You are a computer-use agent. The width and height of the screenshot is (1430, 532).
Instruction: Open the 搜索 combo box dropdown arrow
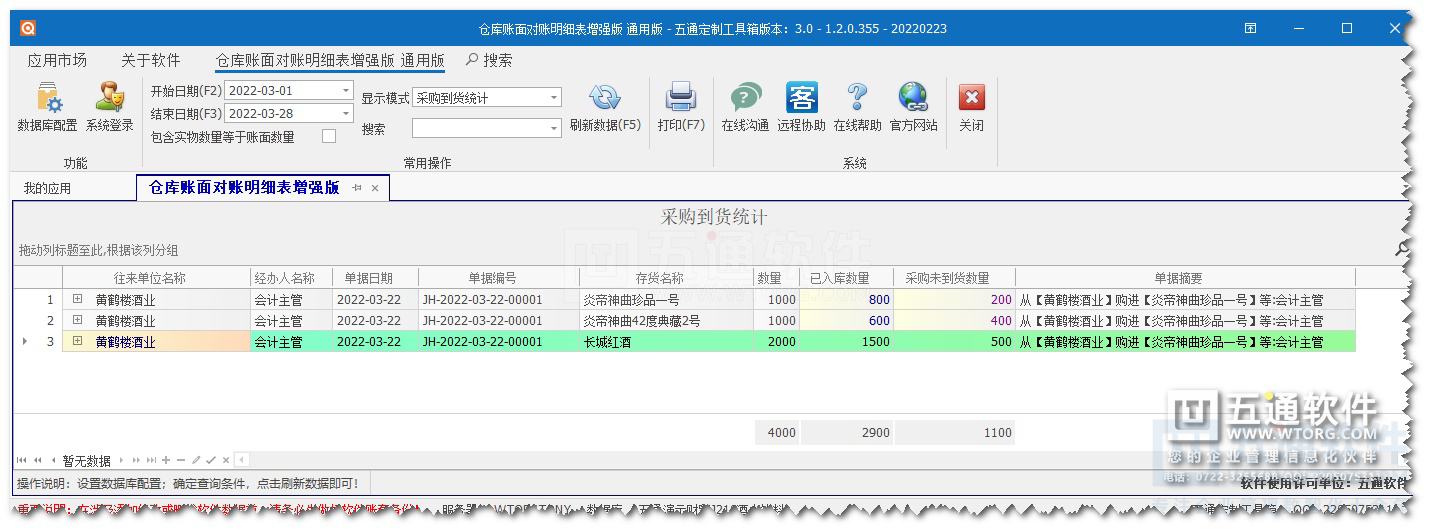click(554, 128)
